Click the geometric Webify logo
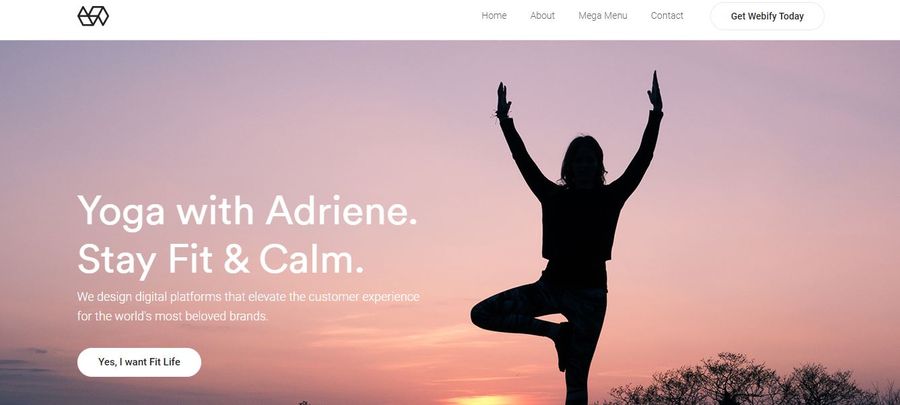The height and width of the screenshot is (405, 900). [x=93, y=16]
